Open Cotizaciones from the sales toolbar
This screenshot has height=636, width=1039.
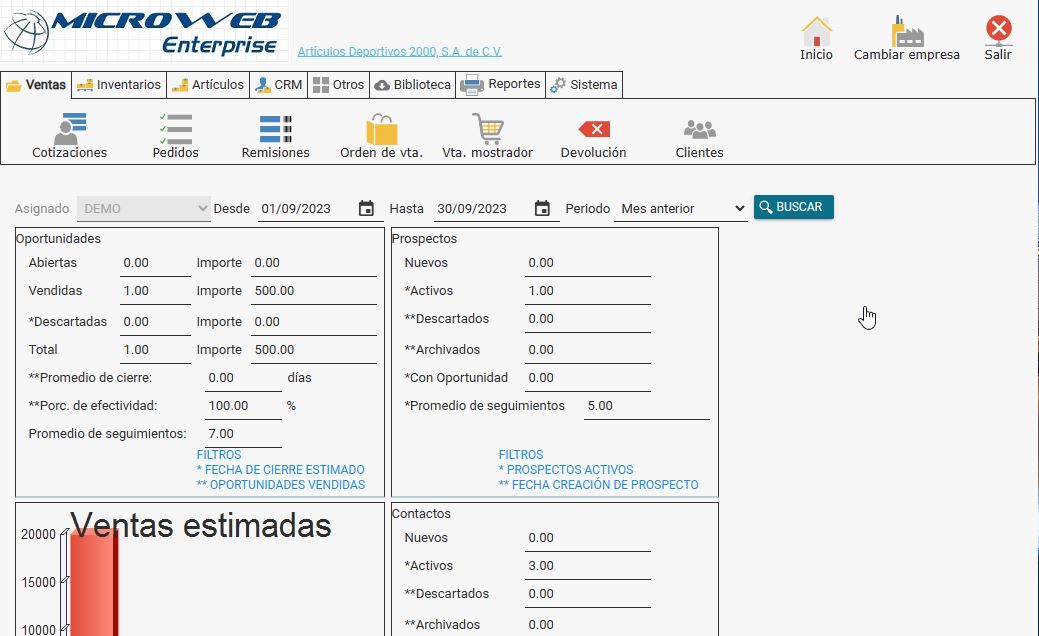70,130
